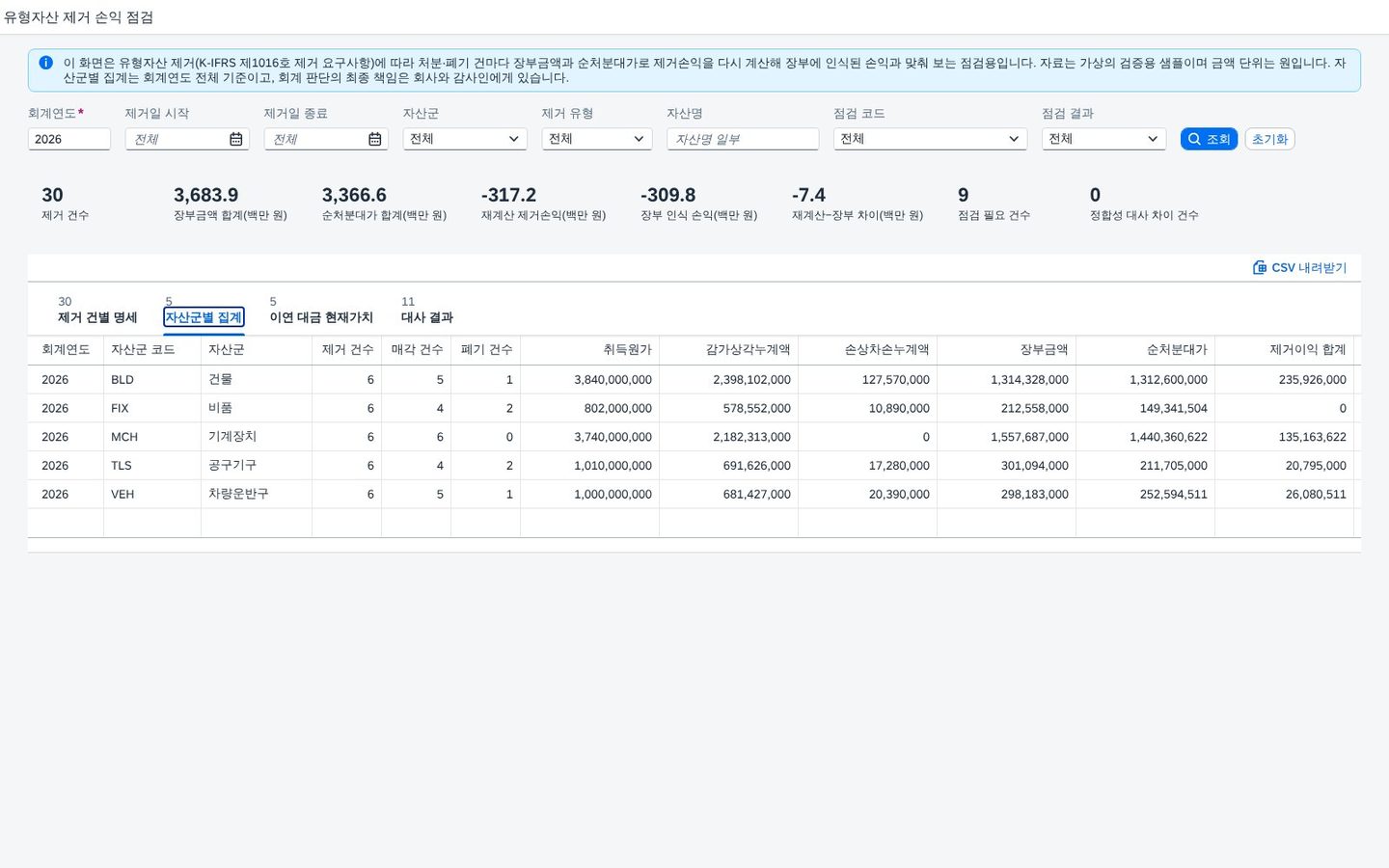The image size is (1389, 868).
Task: Open the 대사 결과 tab
Action: click(x=427, y=317)
